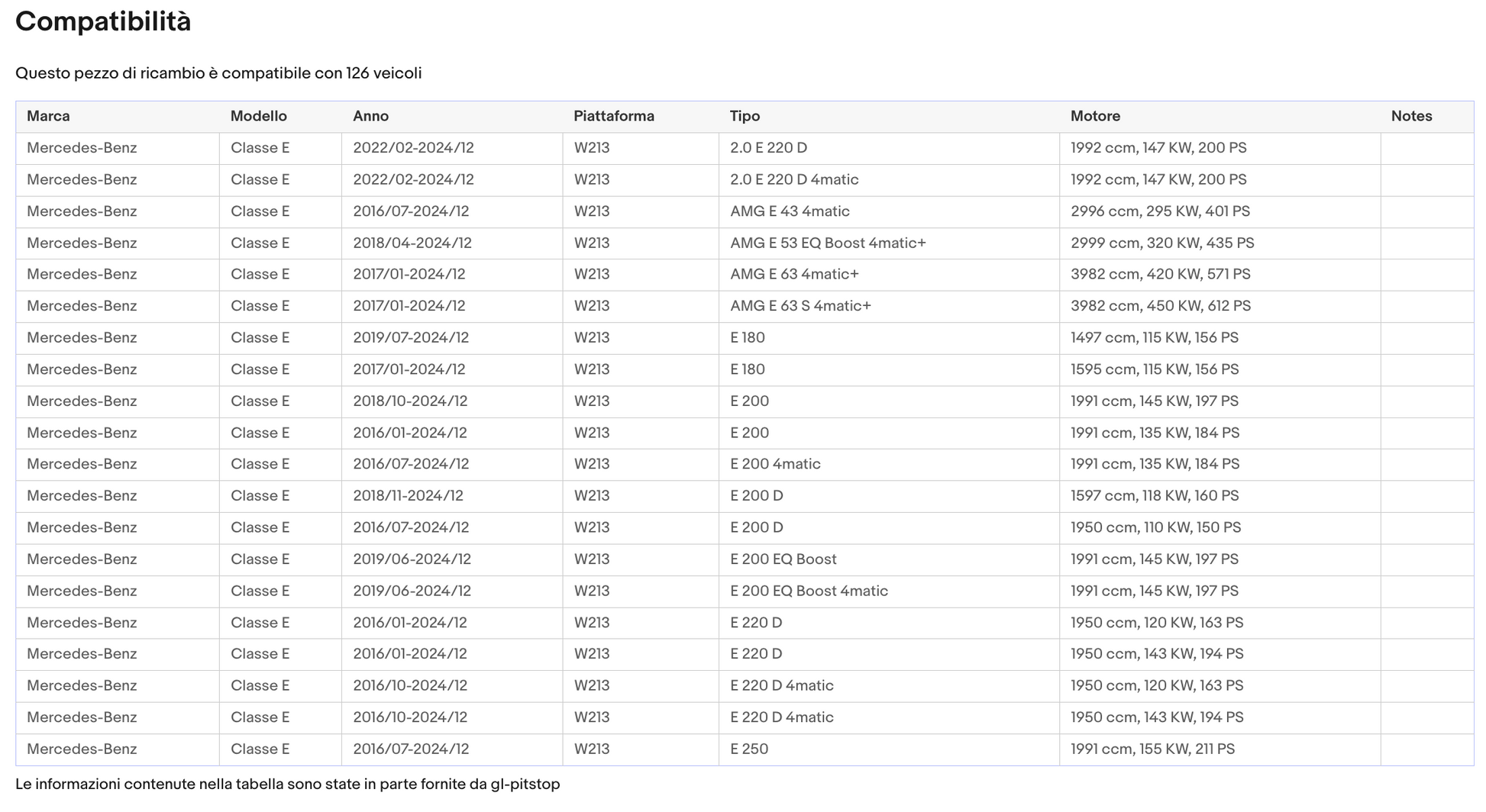
Task: Click the gl-pitstop information footer text
Action: click(x=288, y=784)
